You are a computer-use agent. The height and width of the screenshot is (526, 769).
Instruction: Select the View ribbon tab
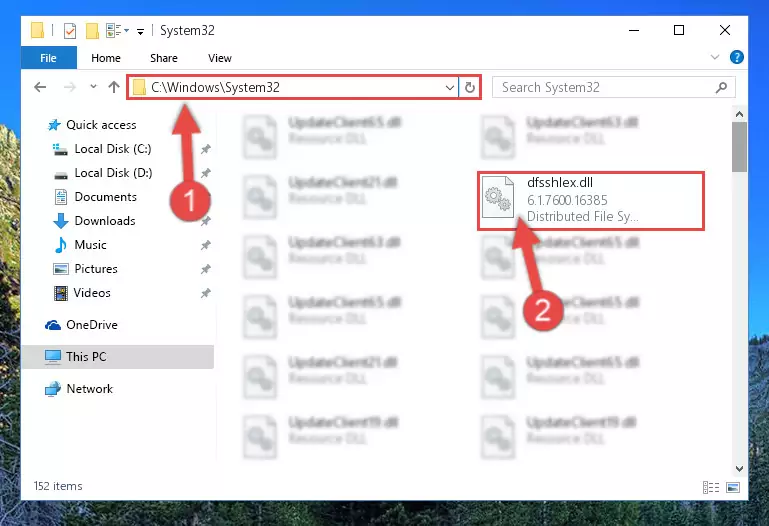219,58
